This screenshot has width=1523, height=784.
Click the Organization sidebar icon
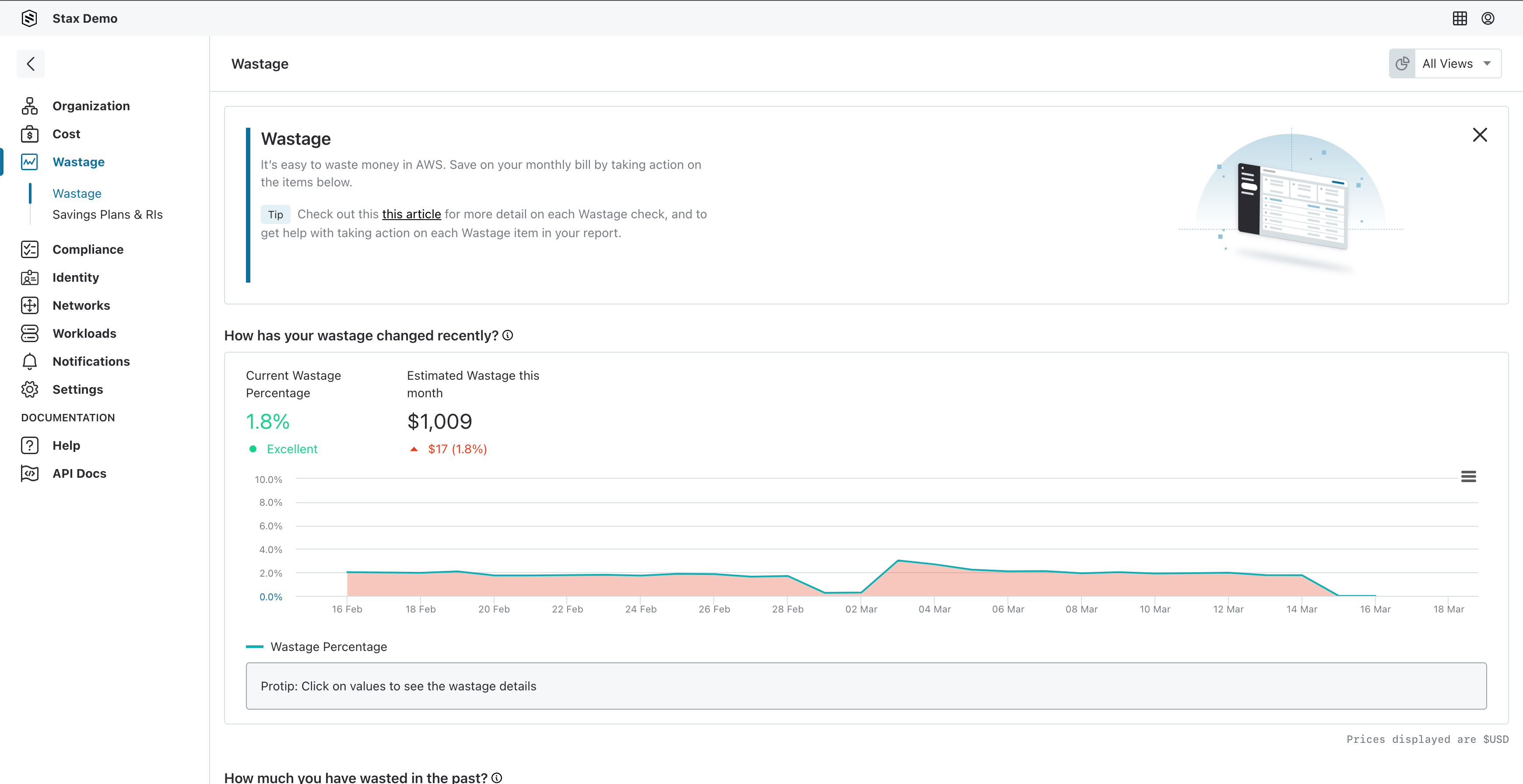pyautogui.click(x=30, y=105)
